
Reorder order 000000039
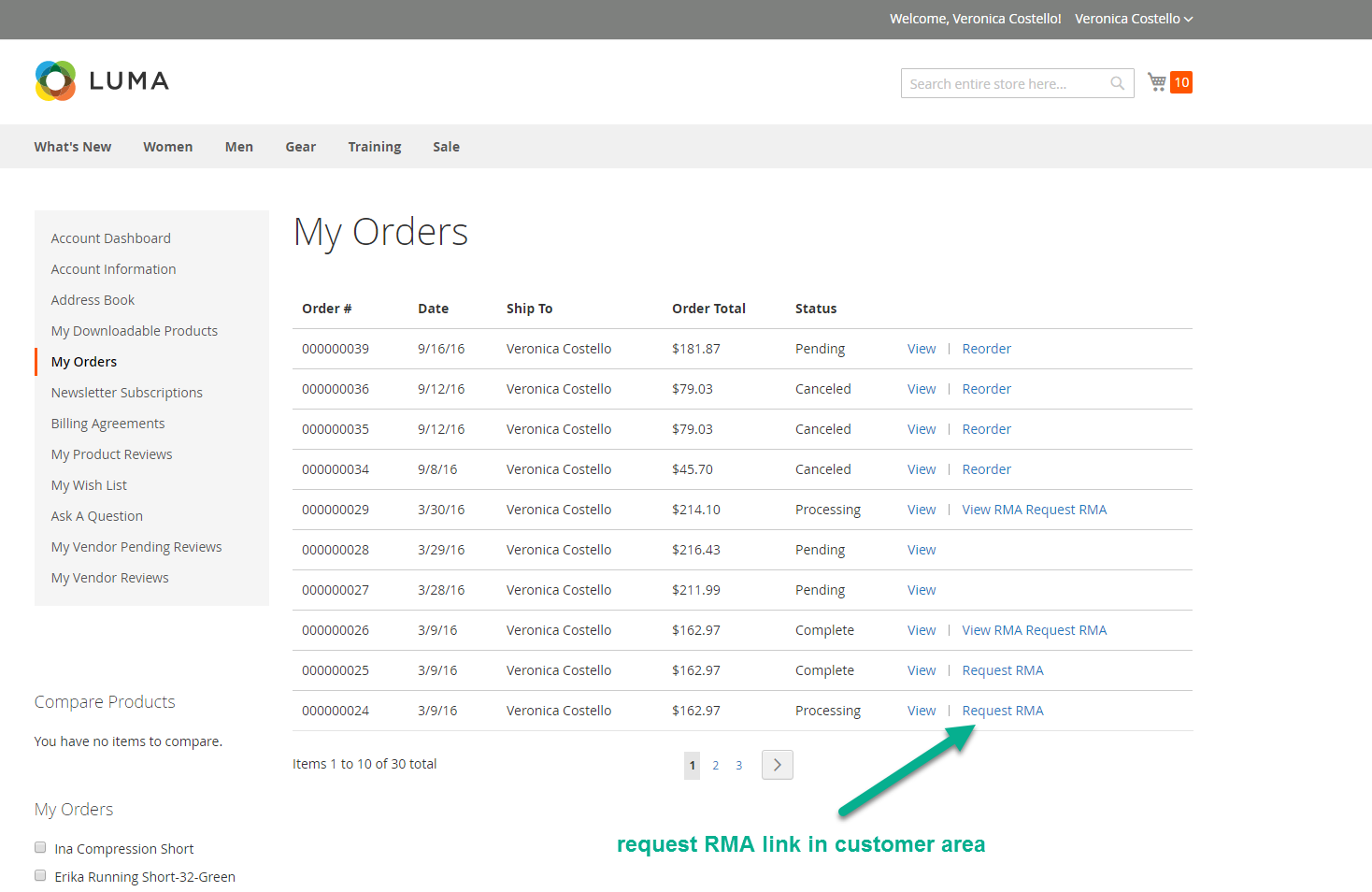[987, 349]
